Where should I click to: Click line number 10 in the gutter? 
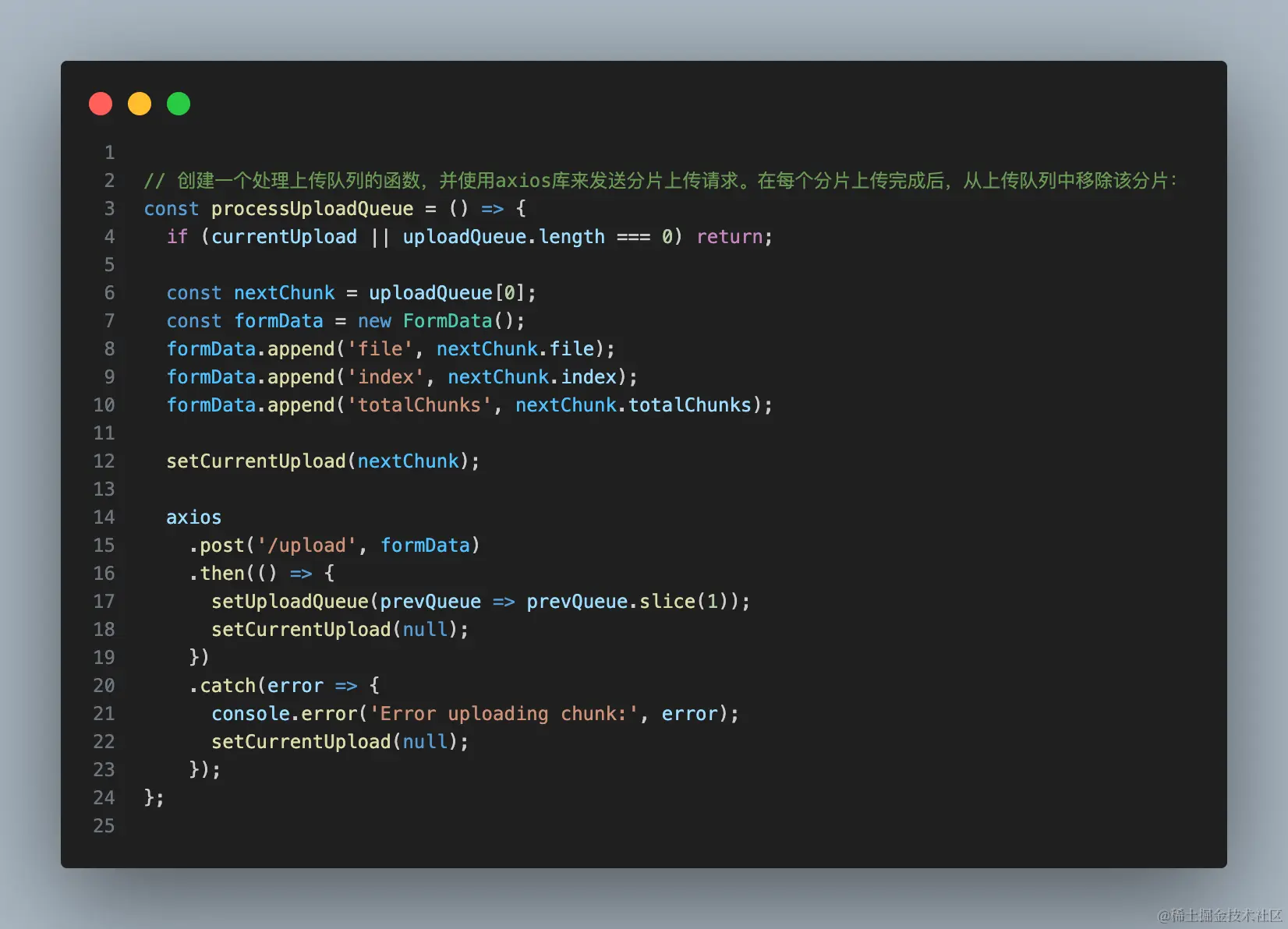pyautogui.click(x=104, y=405)
